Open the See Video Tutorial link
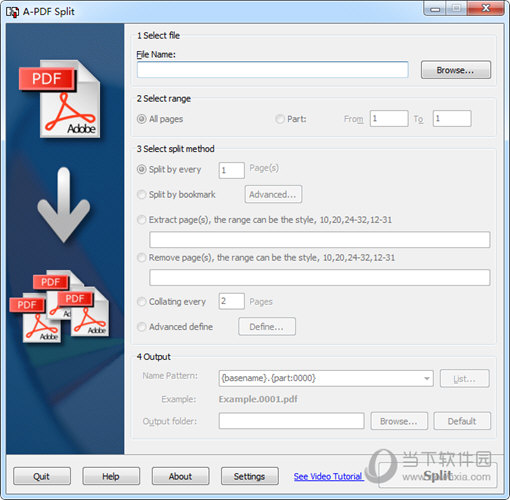 [x=328, y=477]
